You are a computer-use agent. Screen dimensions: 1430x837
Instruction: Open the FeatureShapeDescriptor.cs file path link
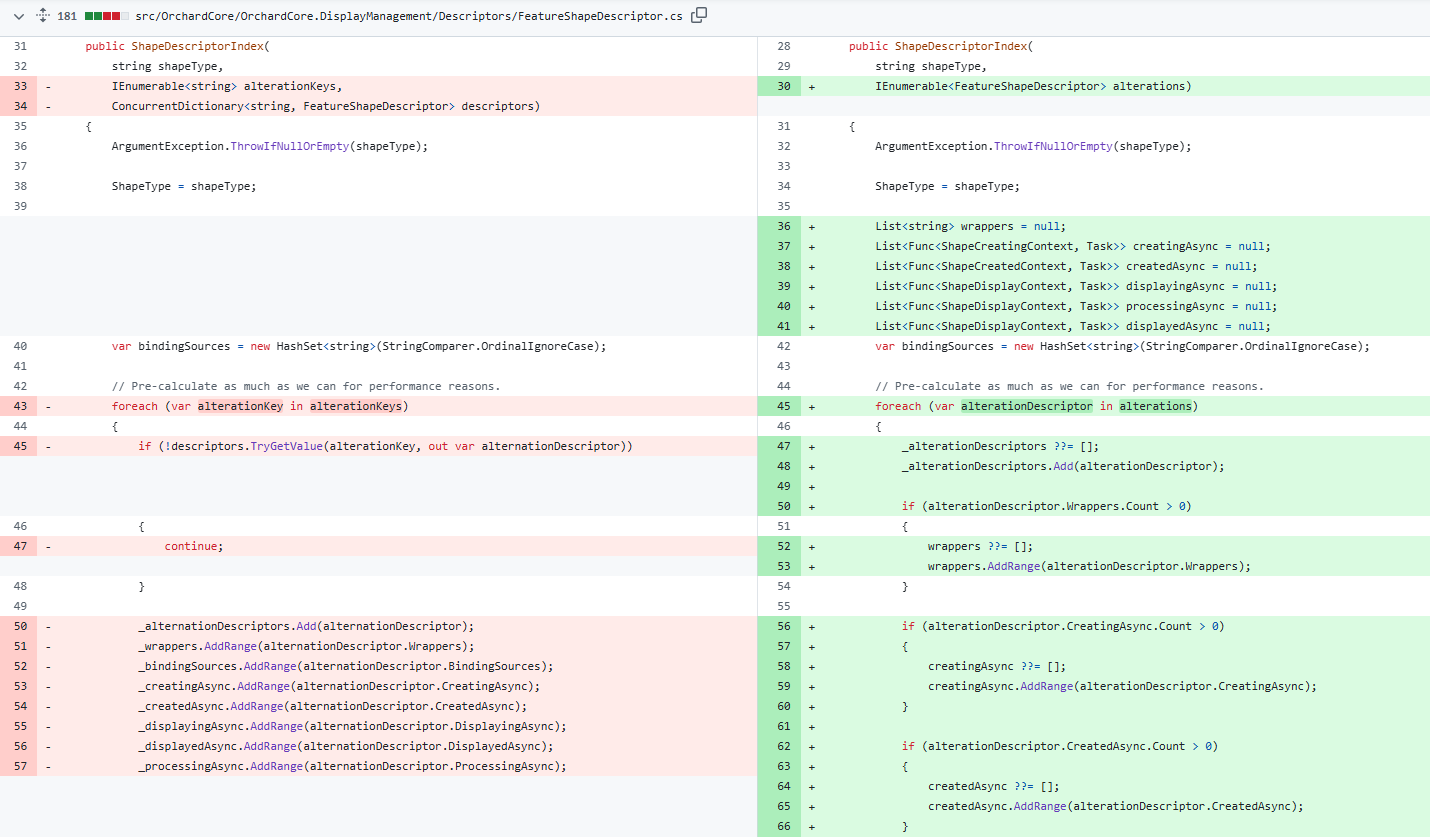pyautogui.click(x=409, y=16)
